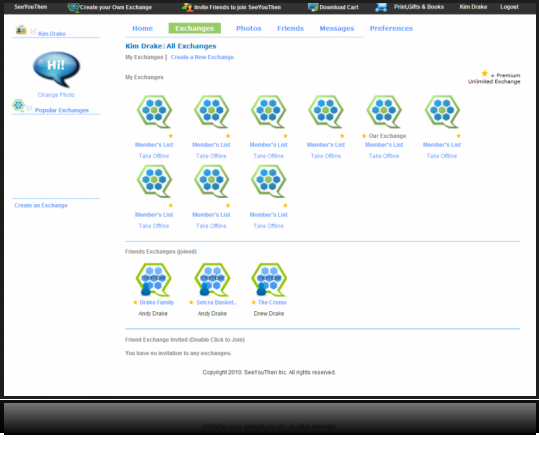Open the Preferences tab
Image resolution: width=539 pixels, height=470 pixels.
(x=391, y=29)
